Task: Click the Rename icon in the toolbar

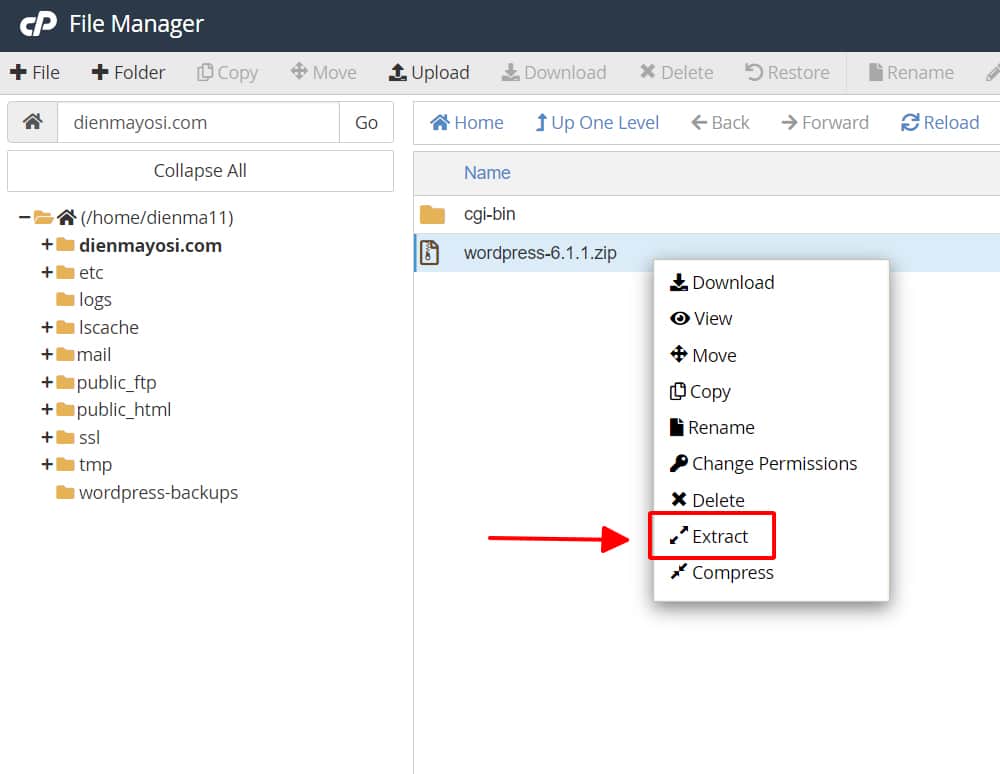Action: pos(910,72)
